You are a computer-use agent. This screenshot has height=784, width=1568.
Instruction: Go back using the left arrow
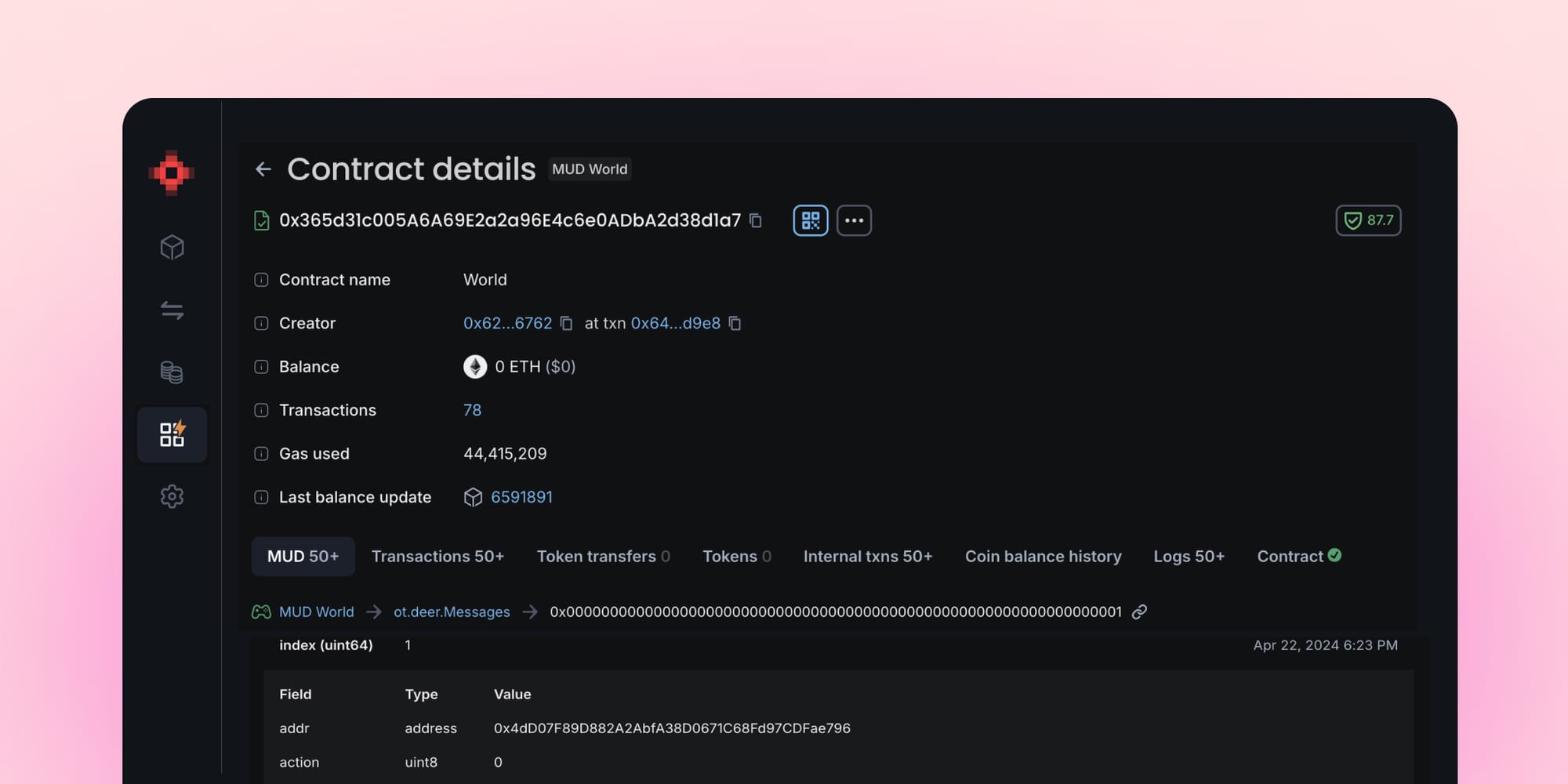(x=263, y=169)
